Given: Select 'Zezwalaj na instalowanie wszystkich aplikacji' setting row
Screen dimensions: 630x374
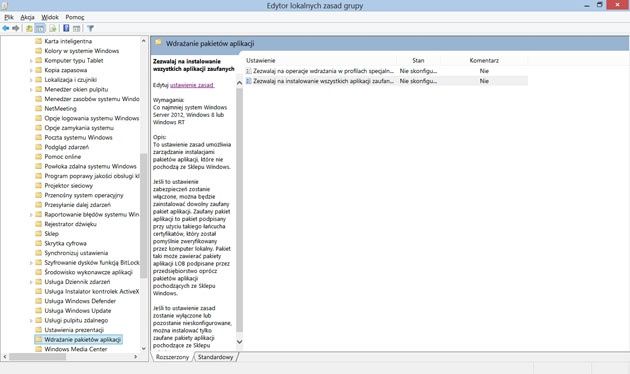Looking at the screenshot, I should pos(386,81).
